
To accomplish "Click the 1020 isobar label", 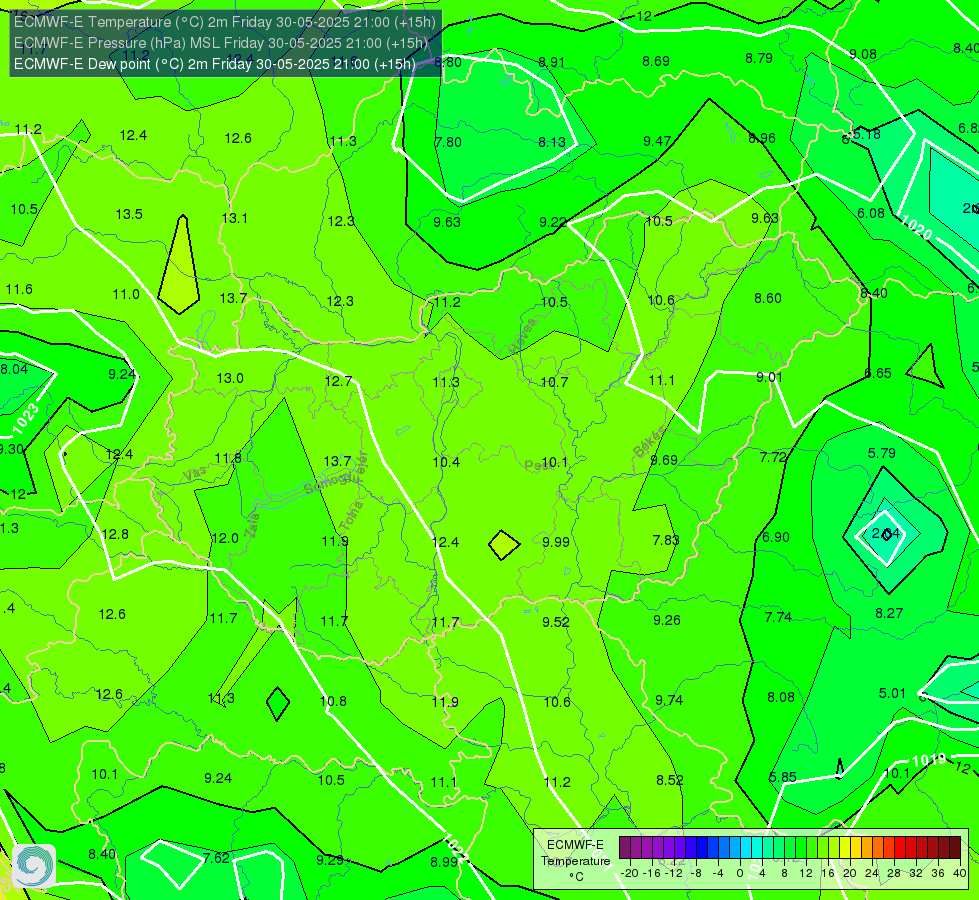I will point(917,227).
